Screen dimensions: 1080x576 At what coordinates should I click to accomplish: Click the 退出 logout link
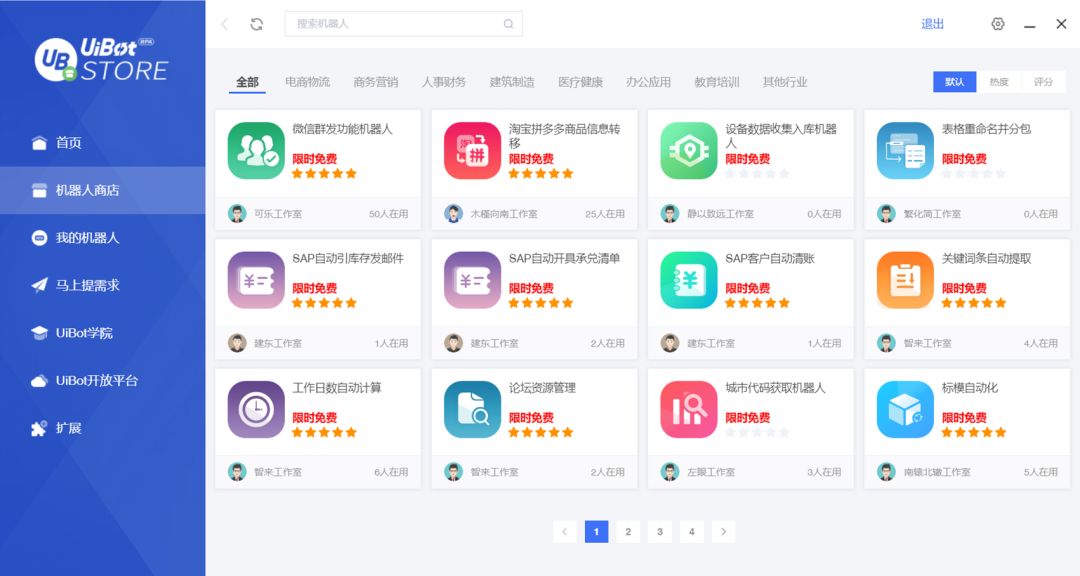[932, 24]
